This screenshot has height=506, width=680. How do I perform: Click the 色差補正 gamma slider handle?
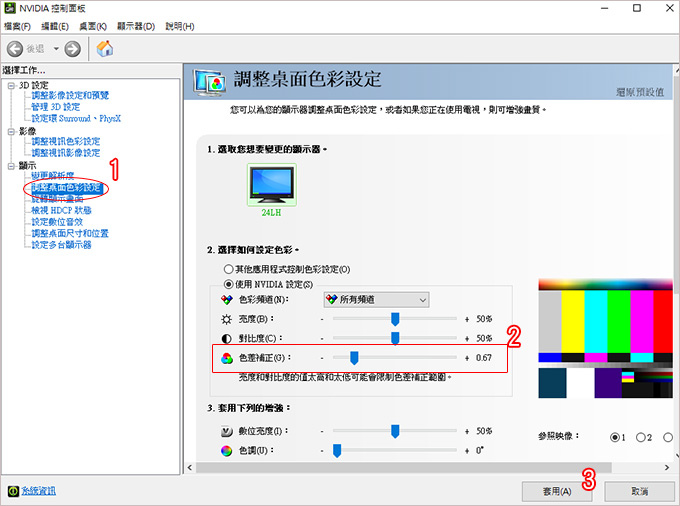point(354,358)
